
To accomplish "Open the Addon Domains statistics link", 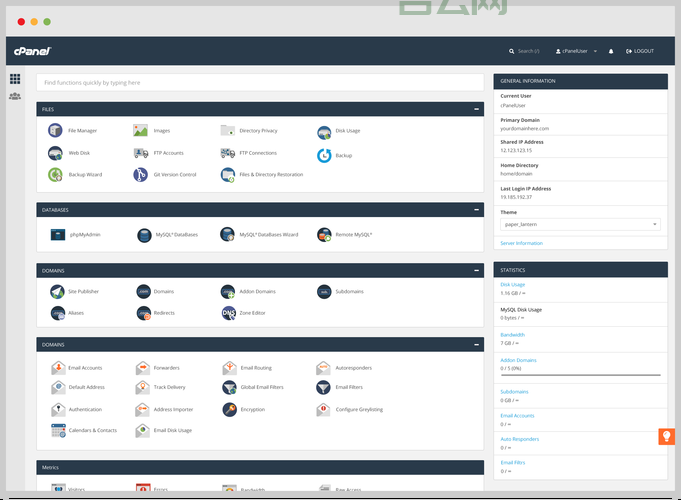I will click(x=518, y=360).
